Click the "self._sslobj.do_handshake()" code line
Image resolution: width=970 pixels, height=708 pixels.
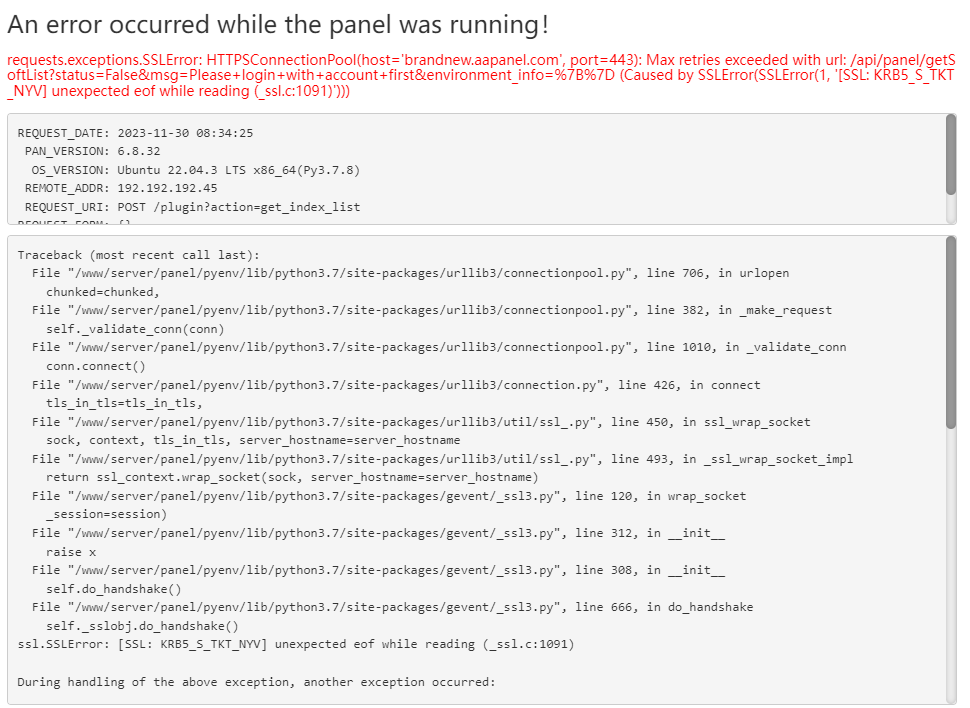click(x=142, y=626)
